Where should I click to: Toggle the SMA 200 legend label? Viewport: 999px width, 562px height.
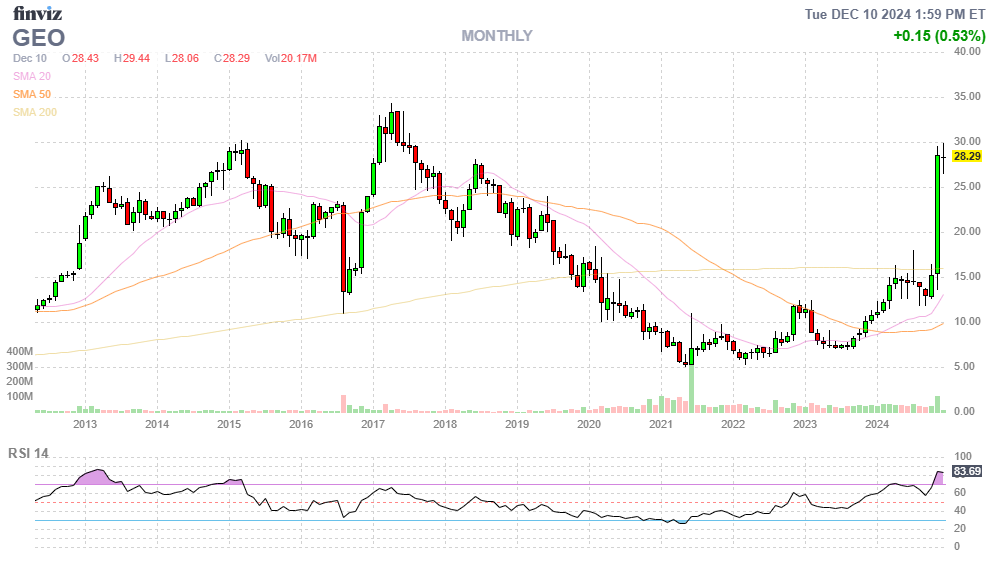[x=35, y=112]
